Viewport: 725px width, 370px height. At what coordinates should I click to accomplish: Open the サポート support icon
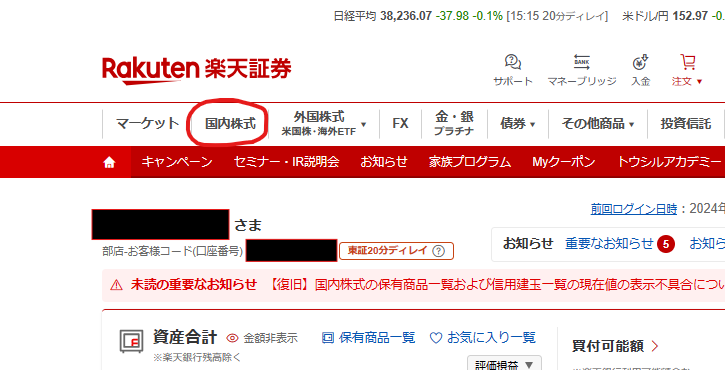513,62
